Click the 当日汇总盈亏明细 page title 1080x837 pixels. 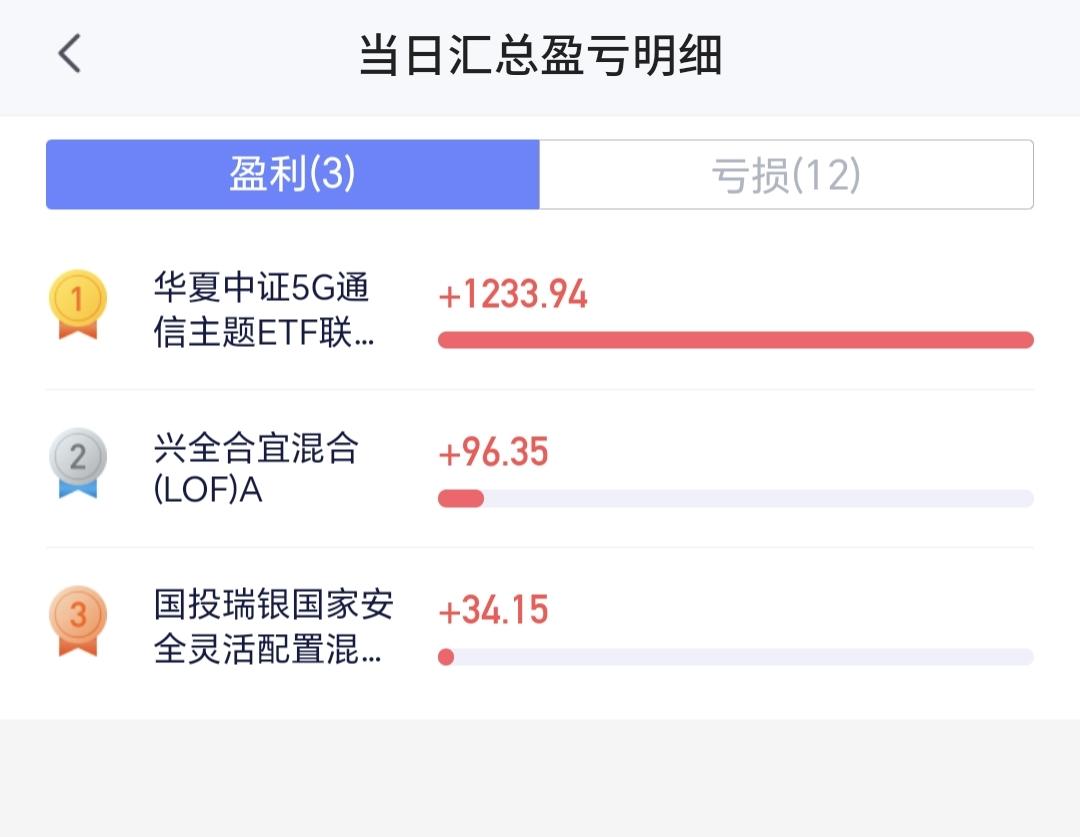(540, 55)
